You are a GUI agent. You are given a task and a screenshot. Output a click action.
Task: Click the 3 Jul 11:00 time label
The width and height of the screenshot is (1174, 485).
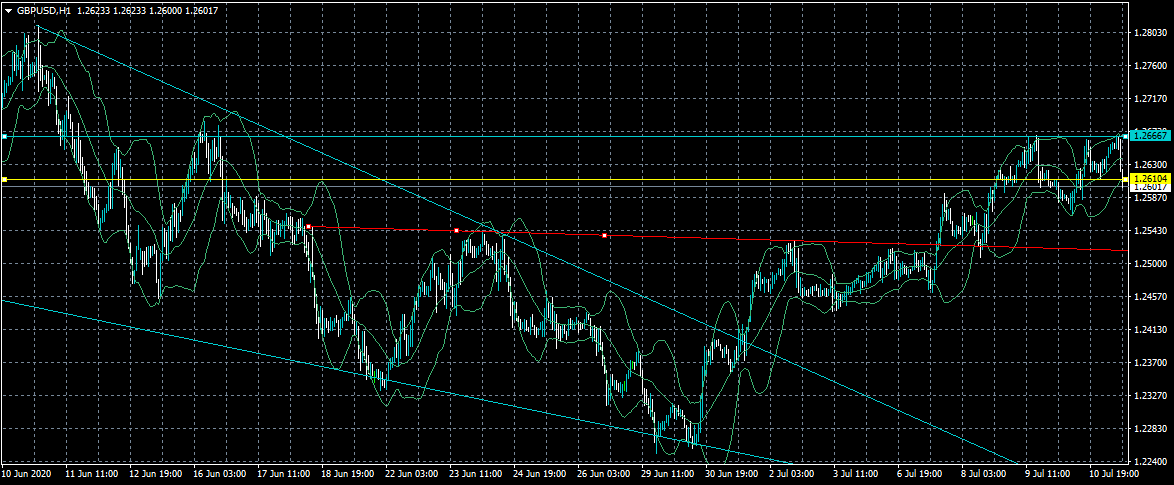coord(854,474)
